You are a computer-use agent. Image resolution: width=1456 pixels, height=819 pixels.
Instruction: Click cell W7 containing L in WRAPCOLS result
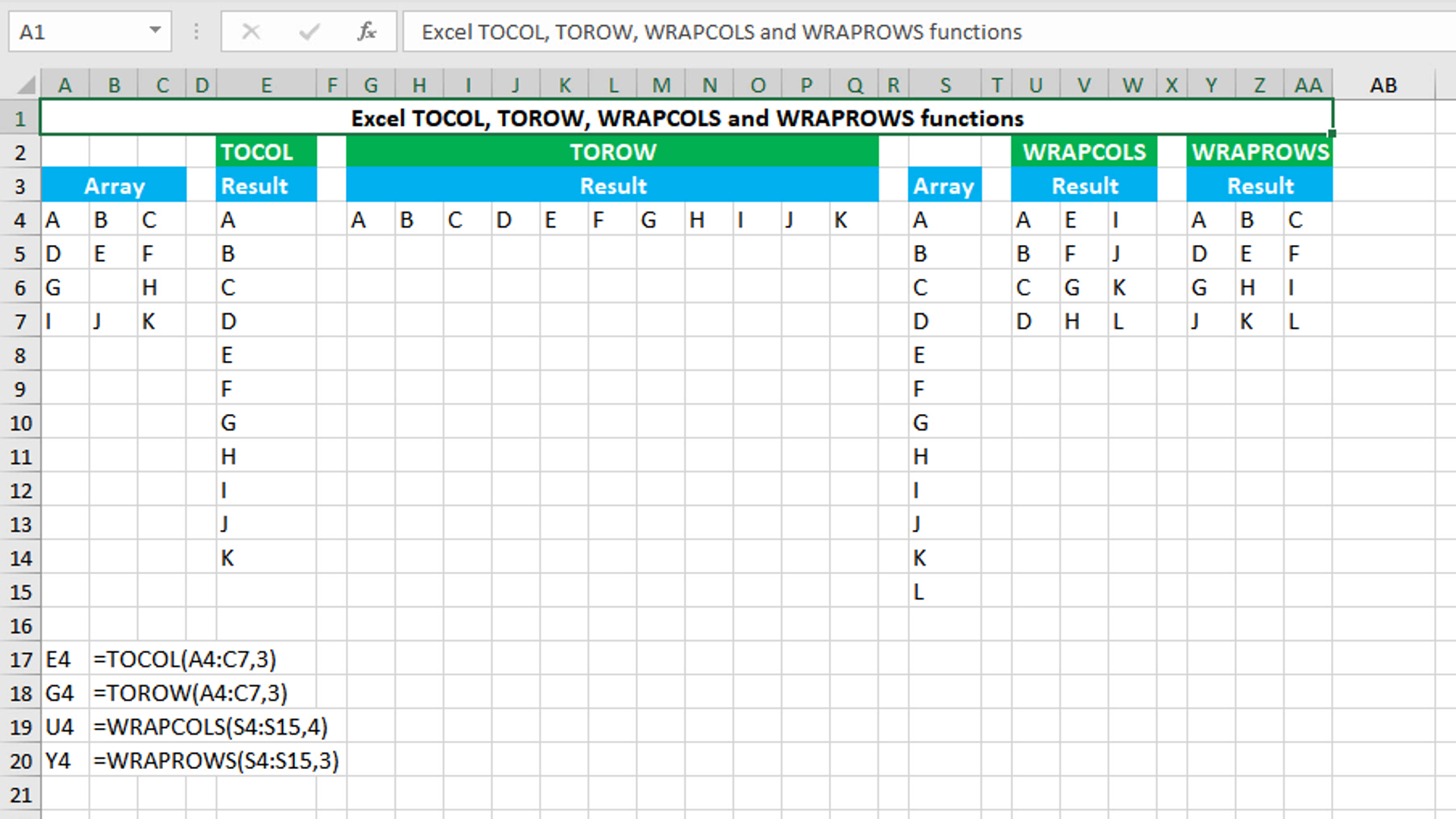1133,322
